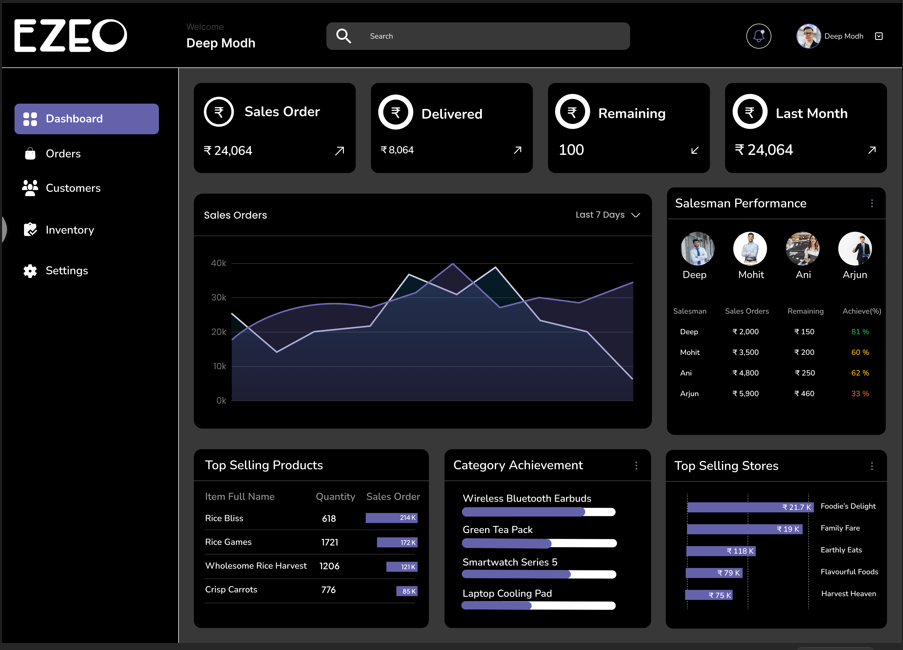Go to the Orders page
Screen dimensions: 903x650
[x=62, y=154]
